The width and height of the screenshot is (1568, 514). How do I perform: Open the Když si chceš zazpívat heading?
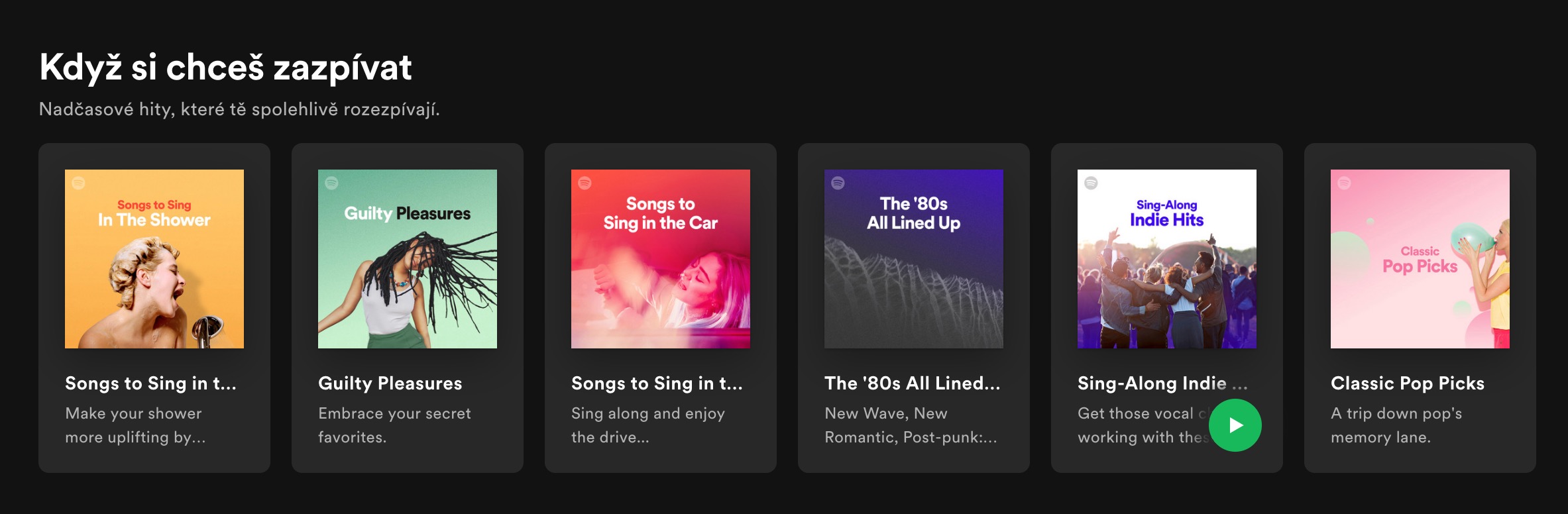pyautogui.click(x=226, y=68)
